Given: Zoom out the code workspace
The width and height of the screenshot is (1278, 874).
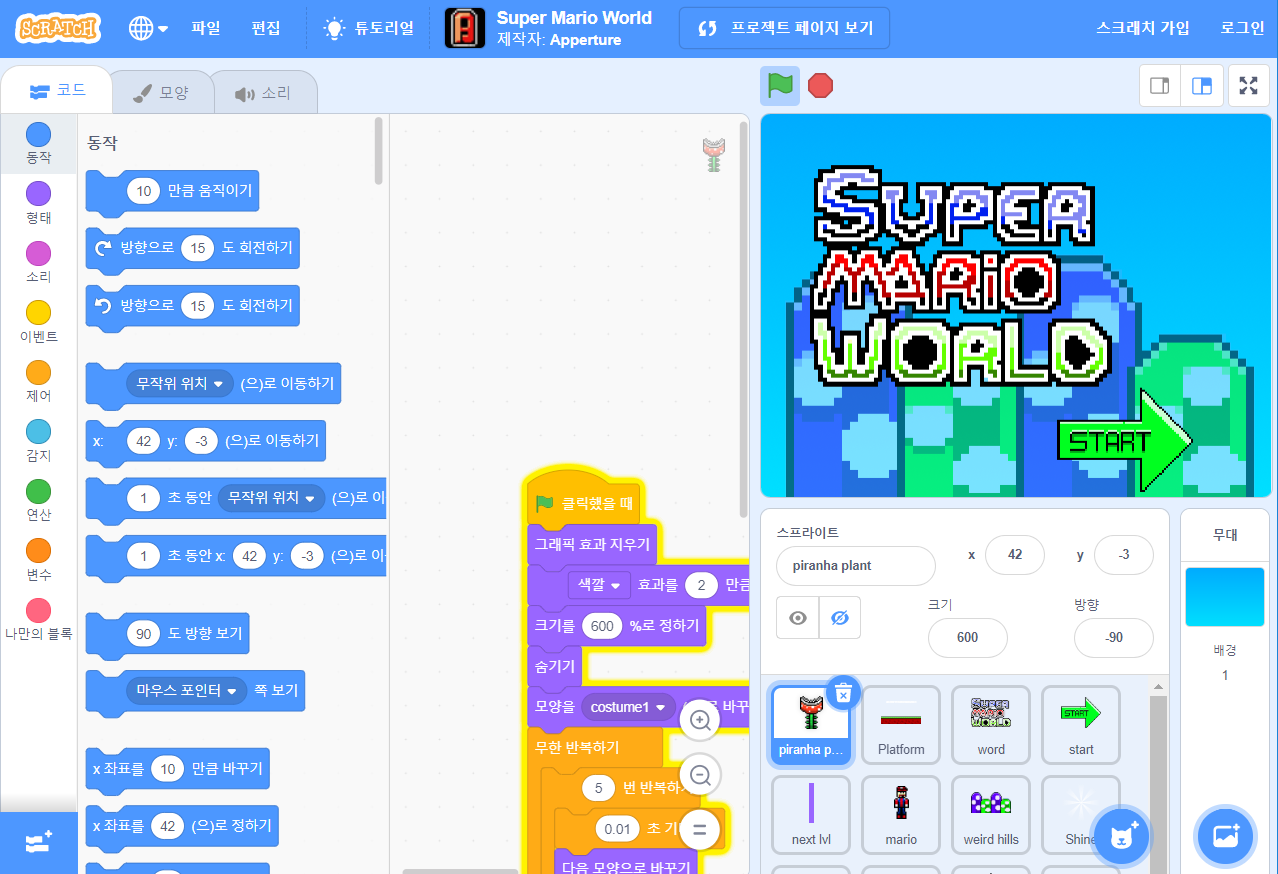Looking at the screenshot, I should click(x=700, y=775).
